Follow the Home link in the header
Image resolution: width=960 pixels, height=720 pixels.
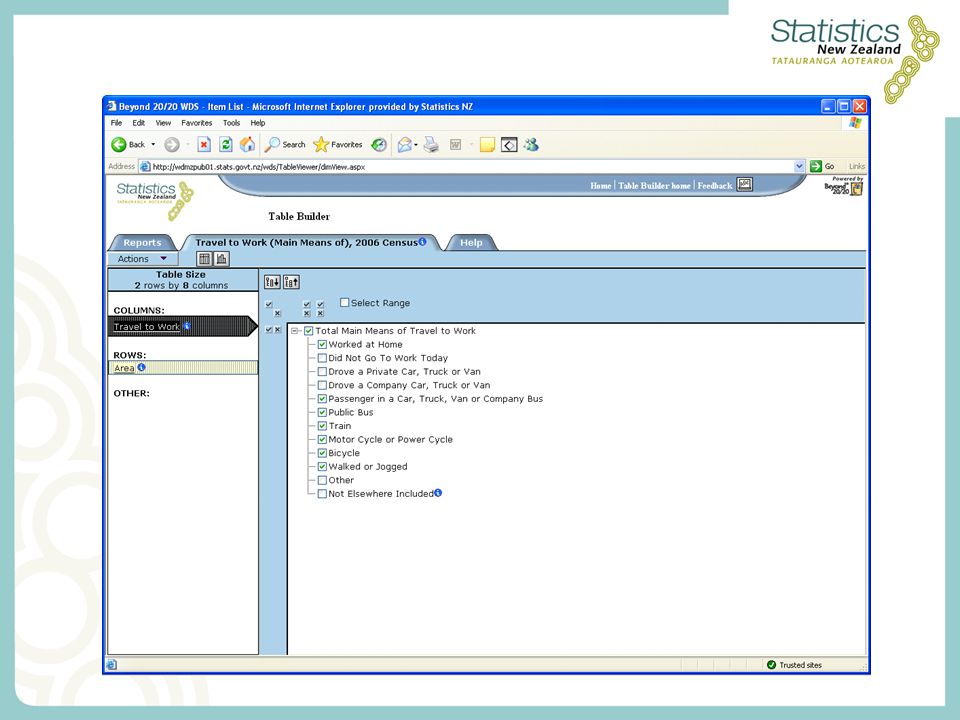(601, 186)
